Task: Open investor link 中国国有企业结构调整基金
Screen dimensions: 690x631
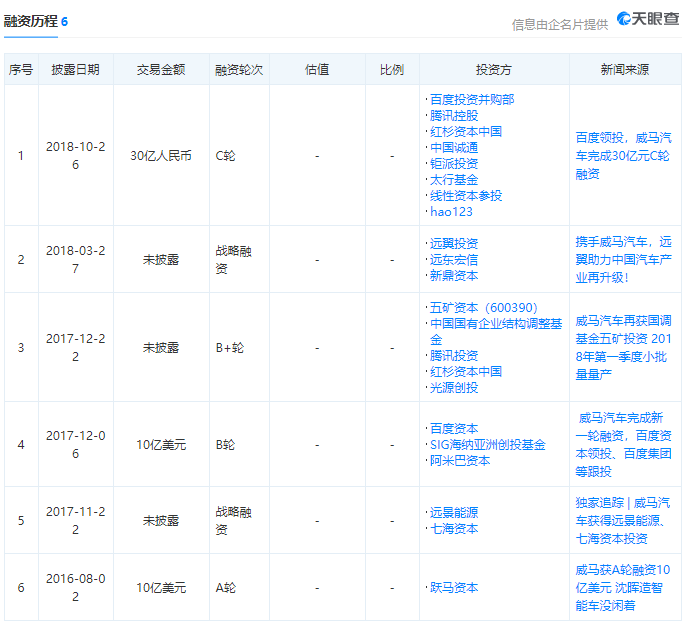Action: (x=496, y=331)
